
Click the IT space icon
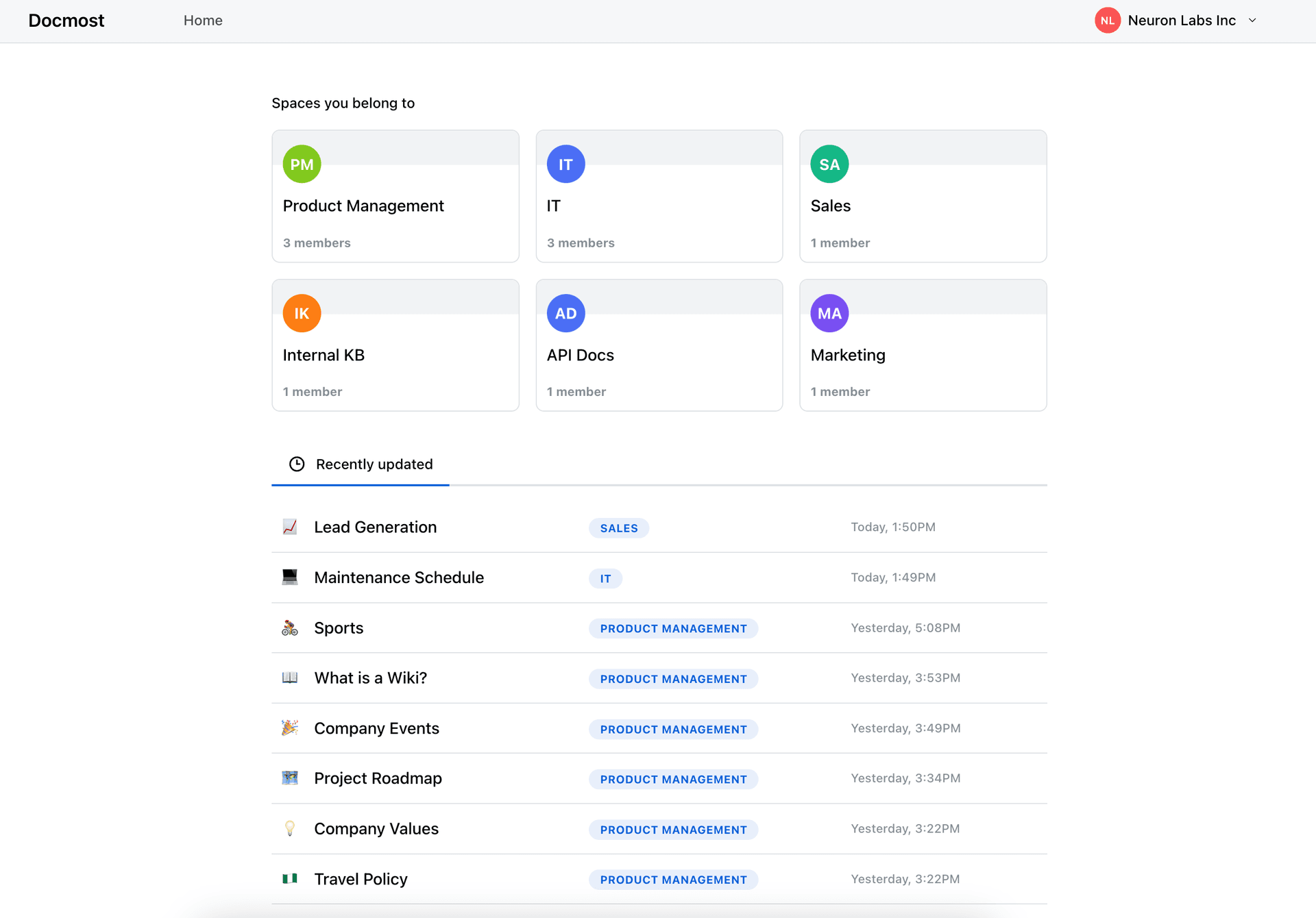pos(566,164)
